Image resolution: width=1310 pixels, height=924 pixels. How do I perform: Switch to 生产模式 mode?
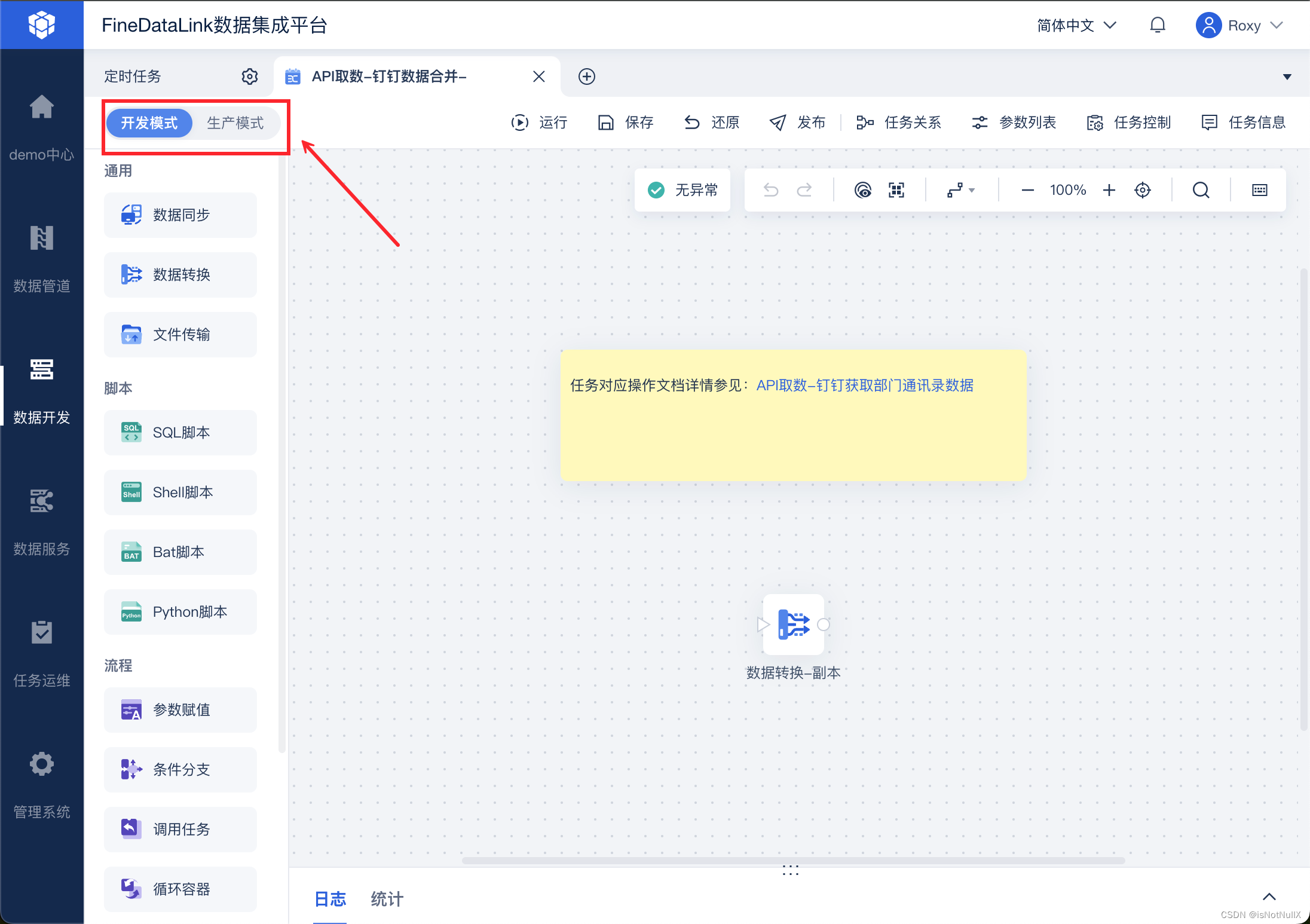[235, 123]
